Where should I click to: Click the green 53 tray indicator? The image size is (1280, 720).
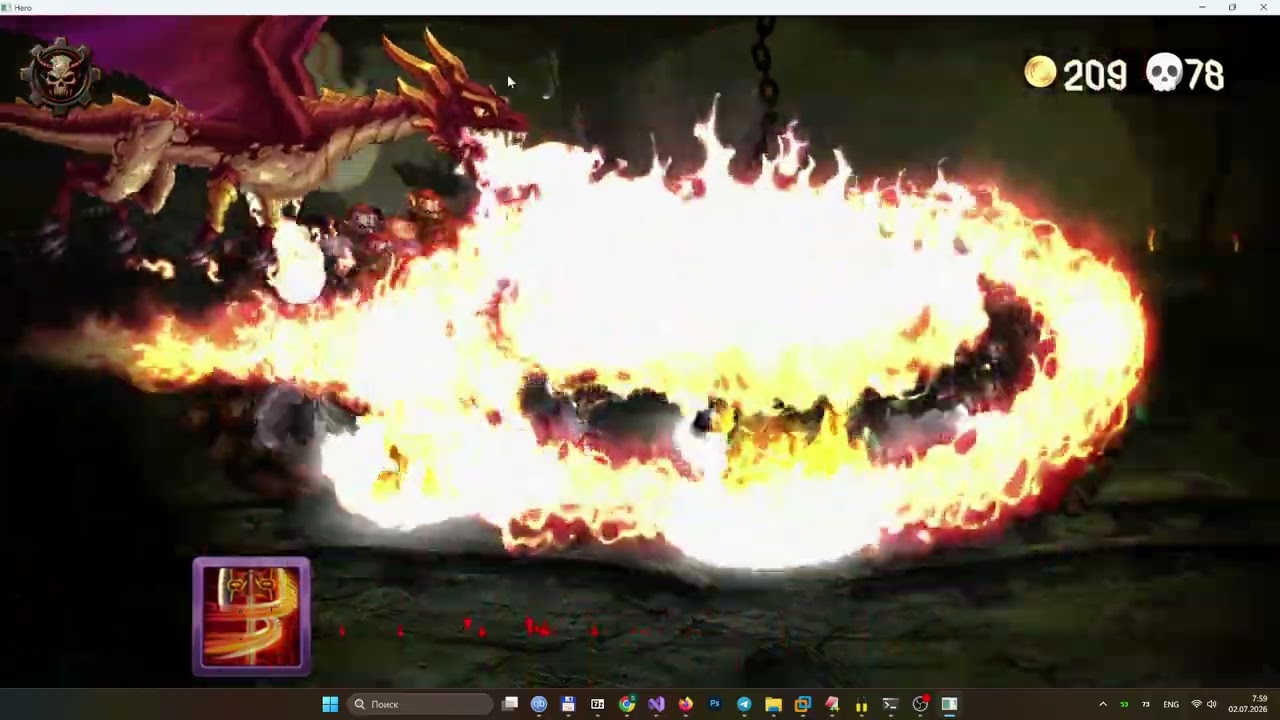point(1124,704)
